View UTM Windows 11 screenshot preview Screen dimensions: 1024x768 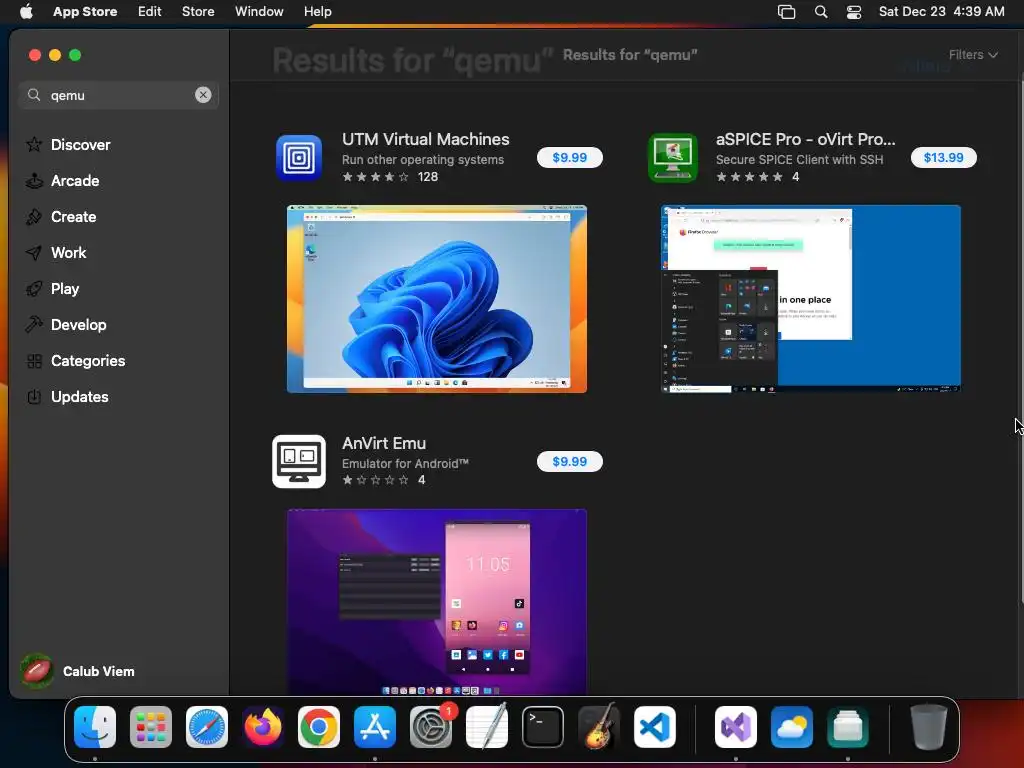coord(437,299)
